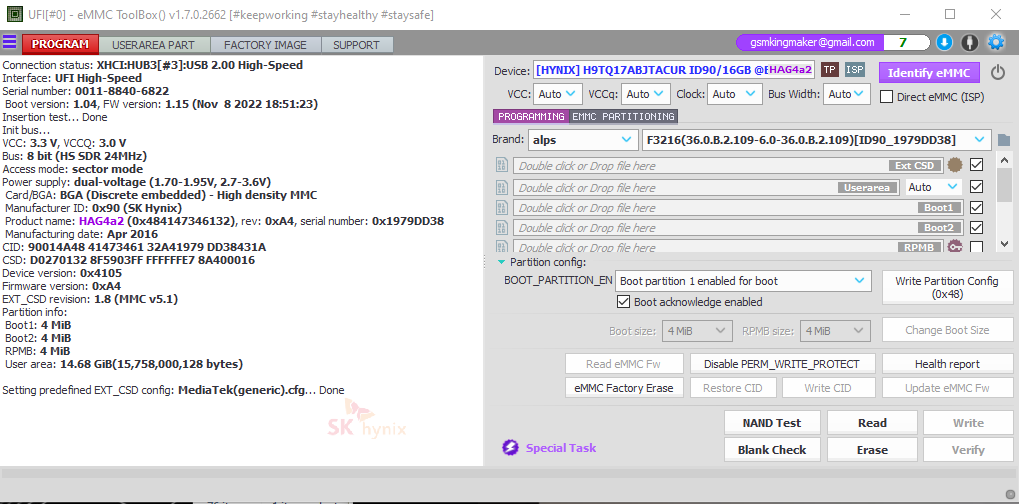Open the VCC voltage dropdown
This screenshot has height=504, width=1019.
(558, 94)
